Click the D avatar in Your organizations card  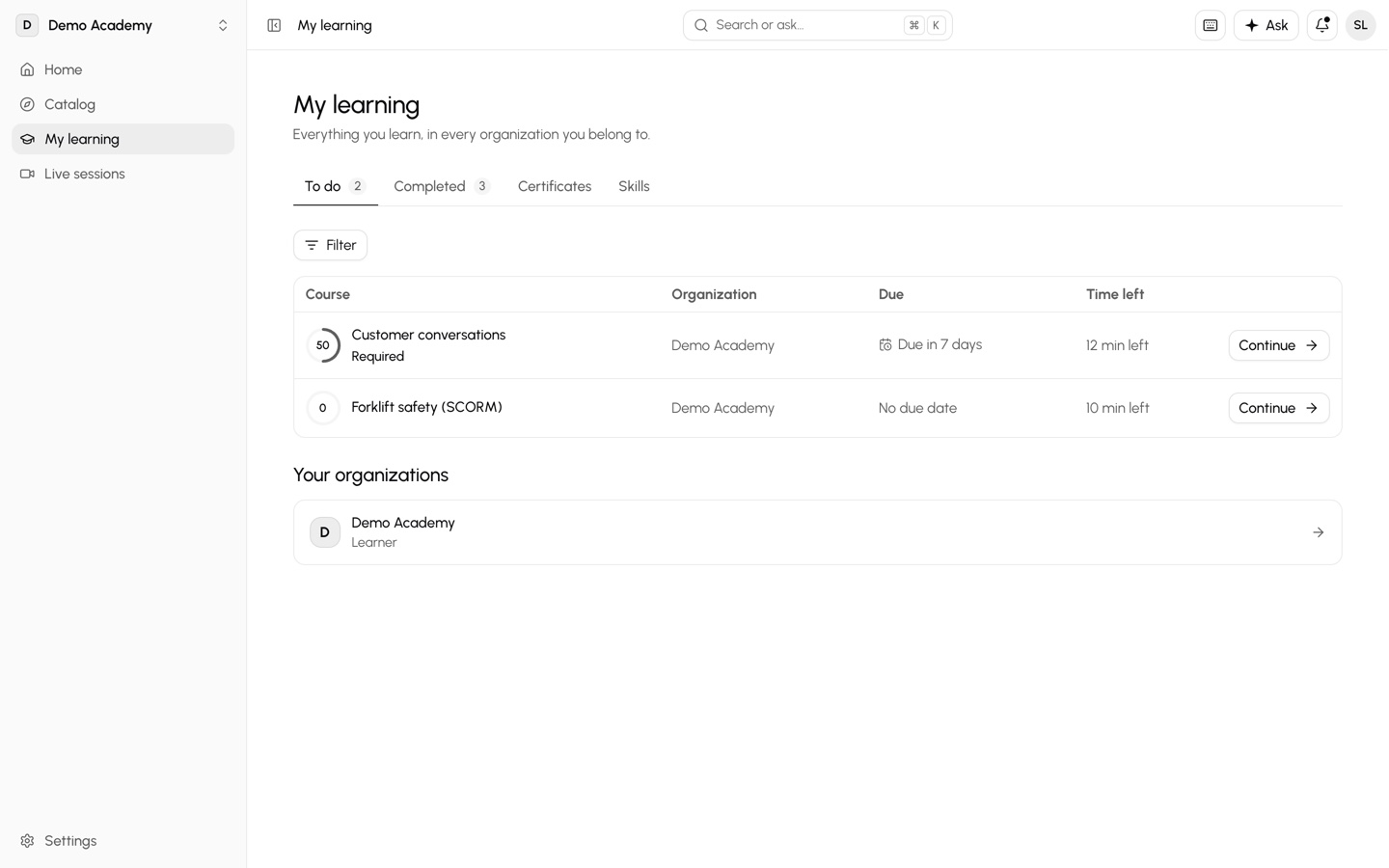click(x=325, y=532)
